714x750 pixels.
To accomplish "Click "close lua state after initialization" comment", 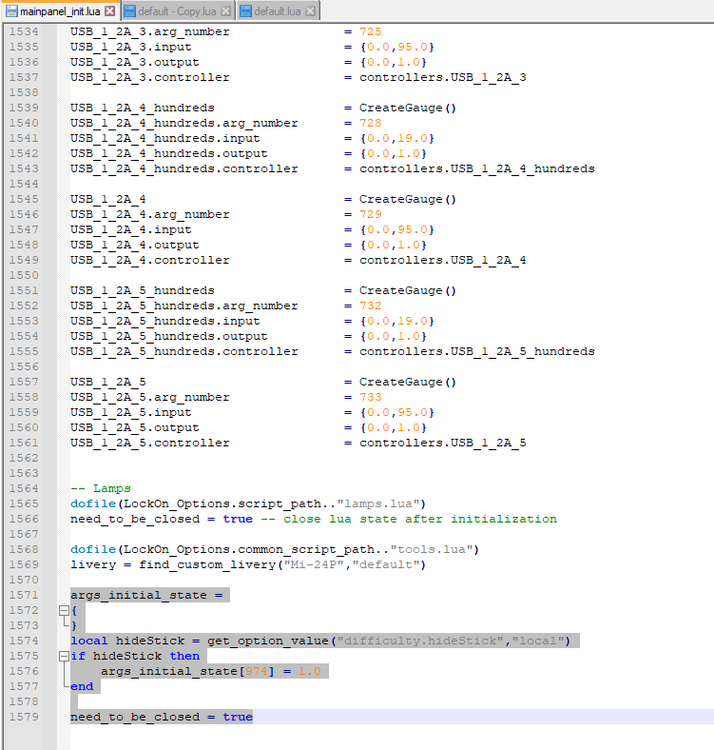I will coord(420,519).
